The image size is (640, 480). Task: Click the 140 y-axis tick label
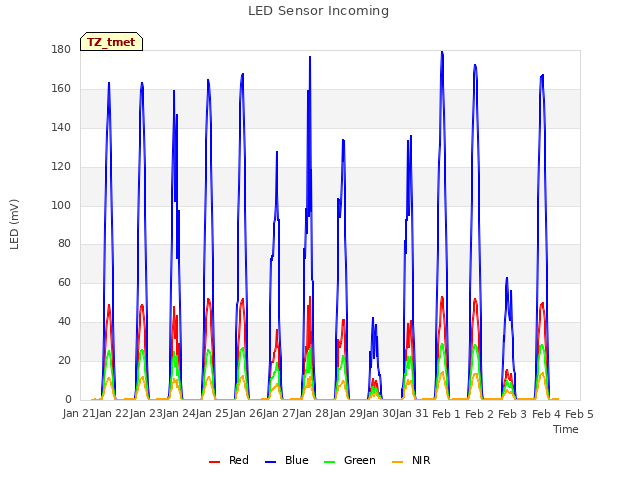coord(61,128)
